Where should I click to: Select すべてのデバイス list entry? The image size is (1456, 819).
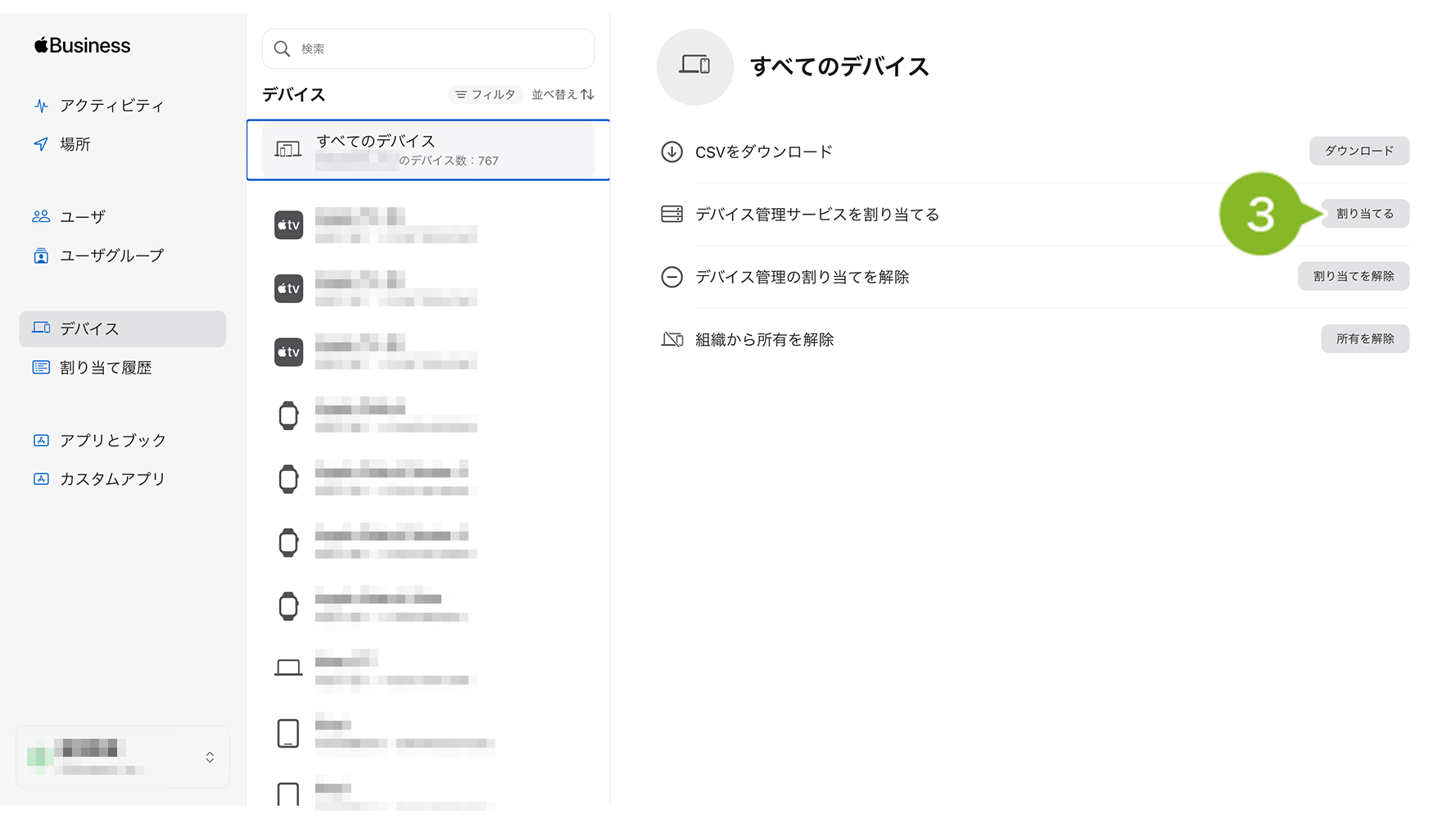[427, 150]
